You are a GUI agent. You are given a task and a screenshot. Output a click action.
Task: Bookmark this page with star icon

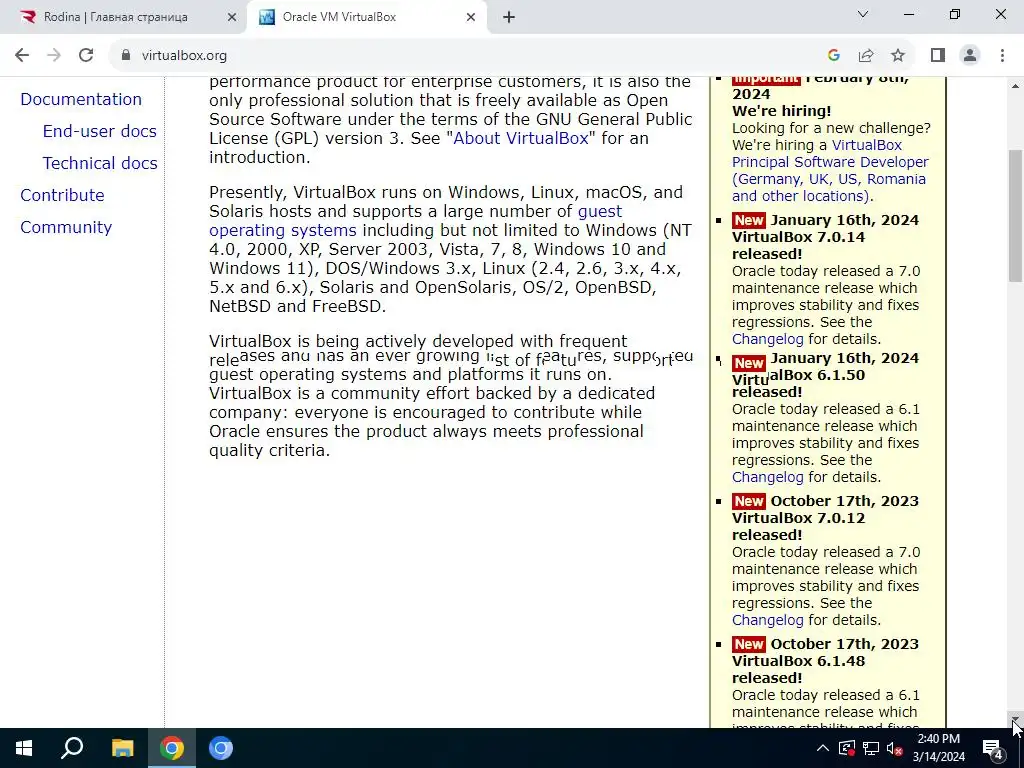(x=898, y=56)
